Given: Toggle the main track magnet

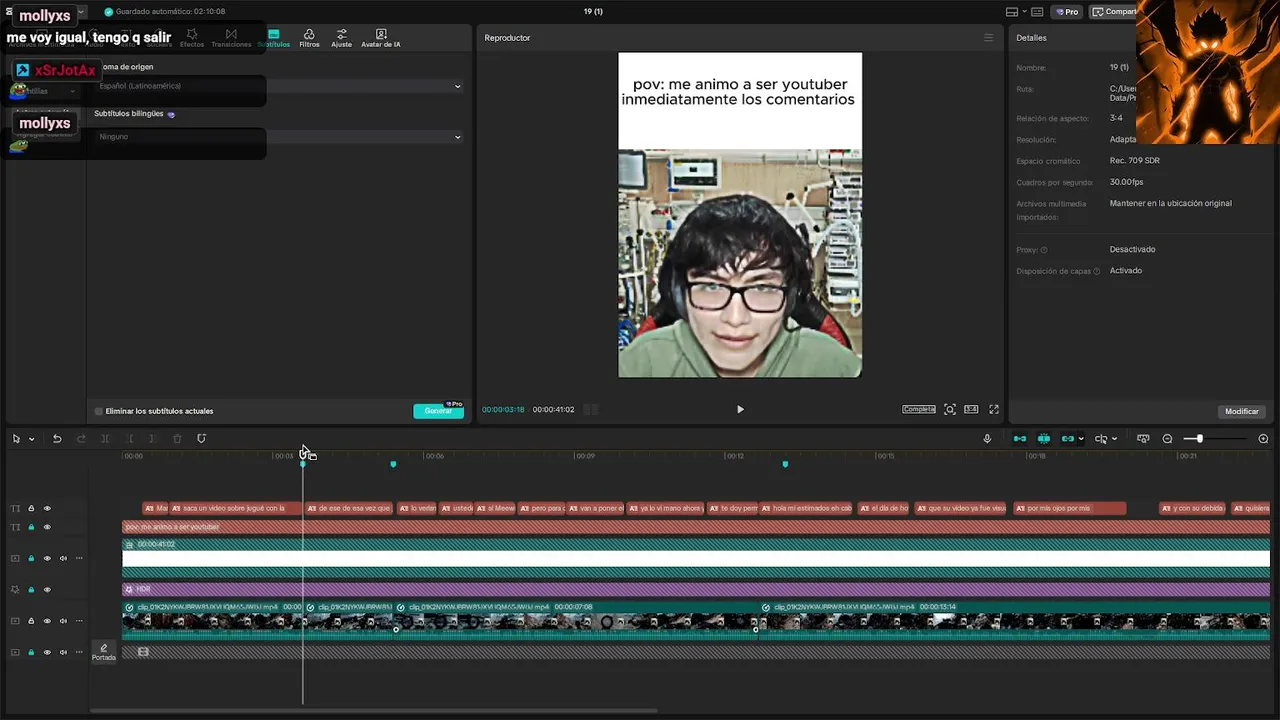Looking at the screenshot, I should pyautogui.click(x=1020, y=439).
